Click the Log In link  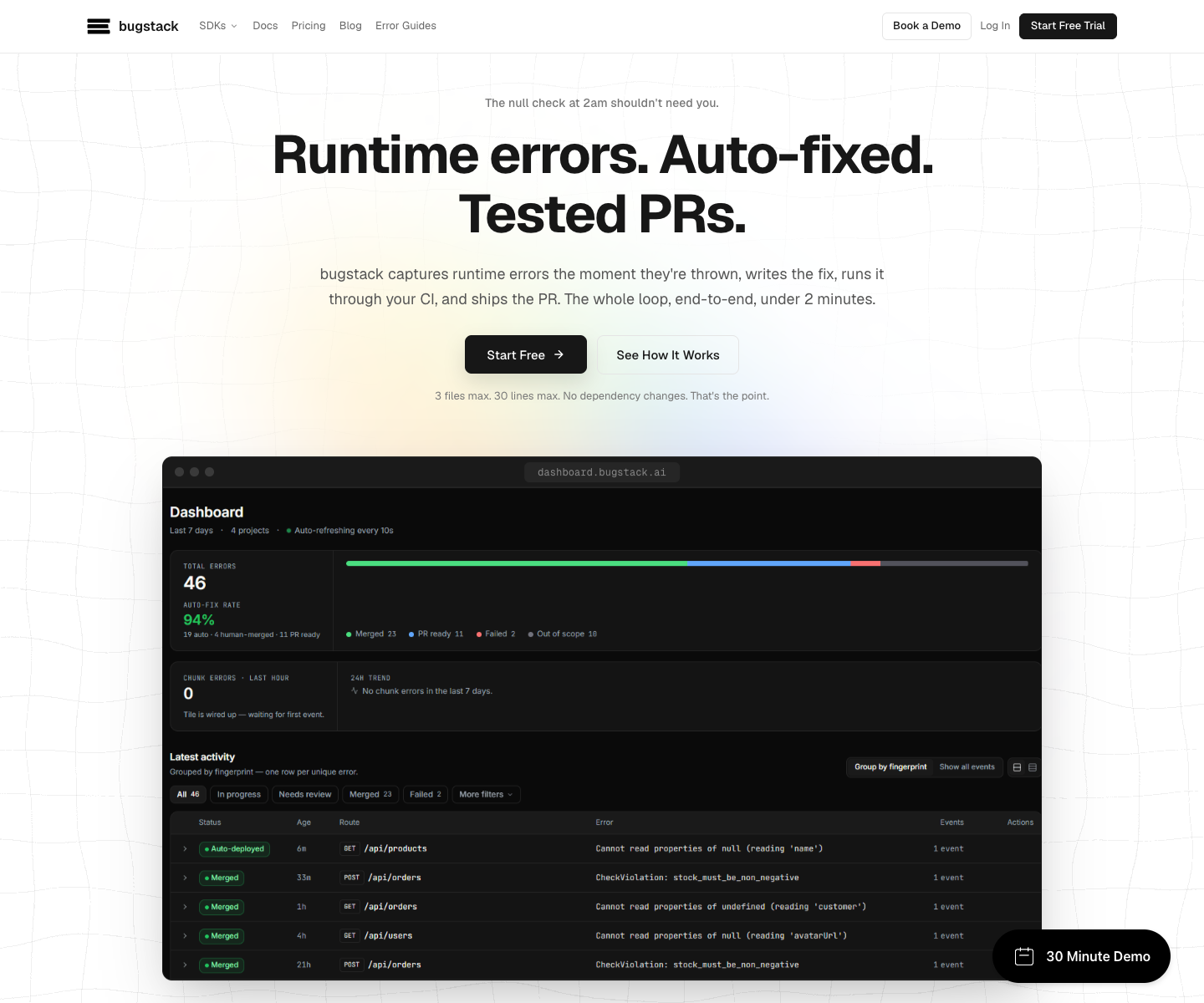click(x=995, y=26)
